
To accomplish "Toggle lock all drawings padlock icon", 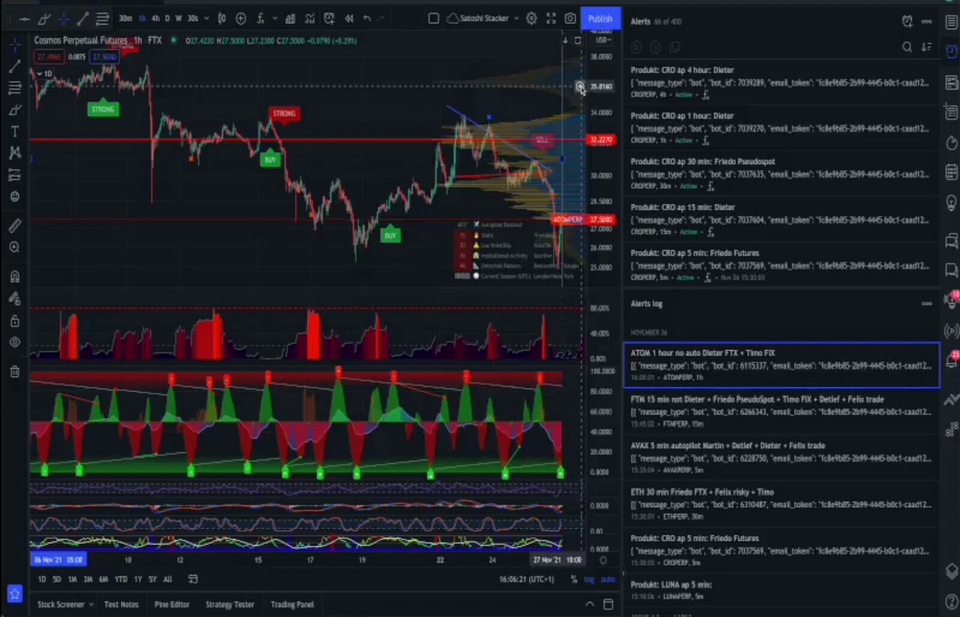I will [15, 321].
